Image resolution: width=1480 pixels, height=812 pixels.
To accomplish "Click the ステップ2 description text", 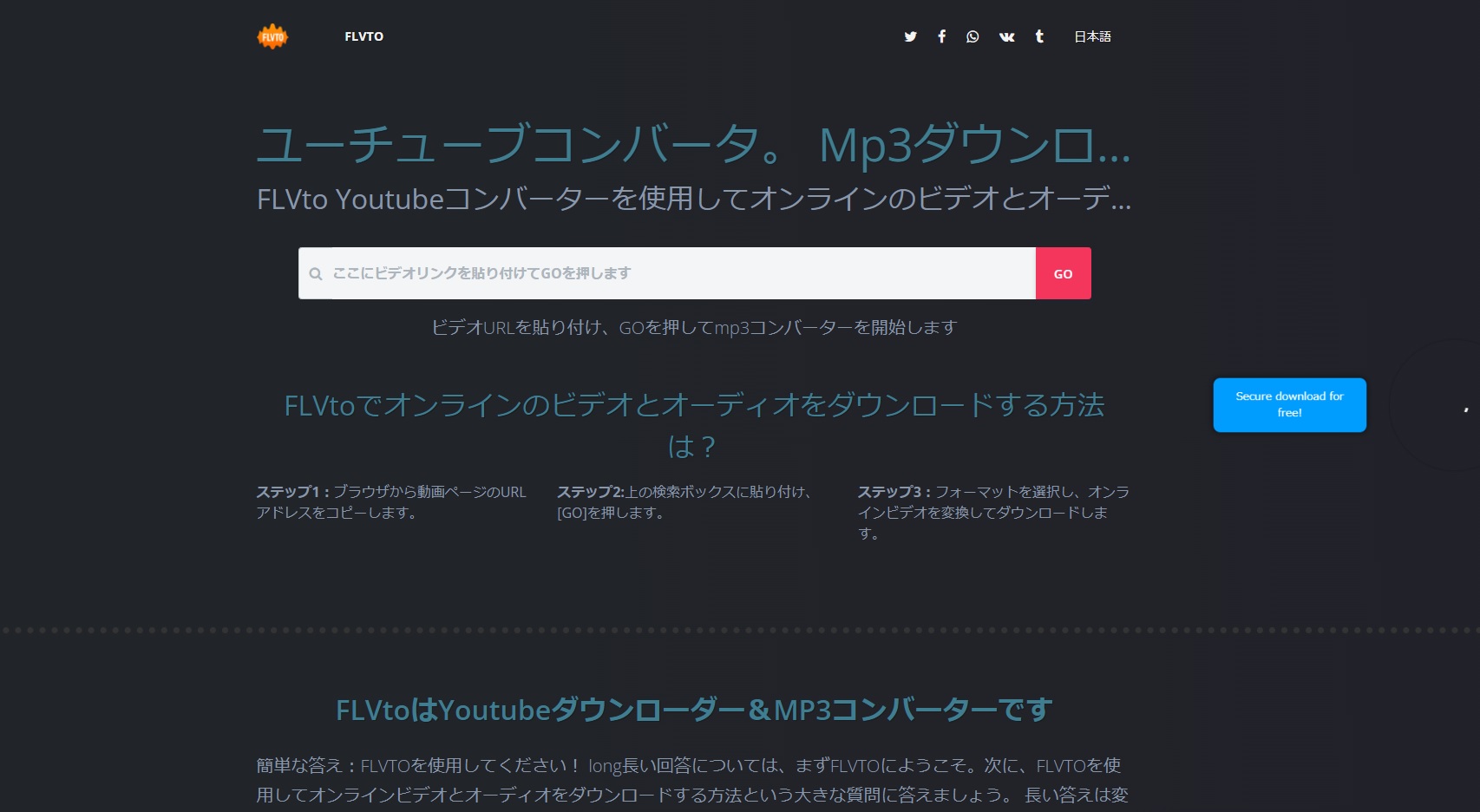I will [684, 502].
